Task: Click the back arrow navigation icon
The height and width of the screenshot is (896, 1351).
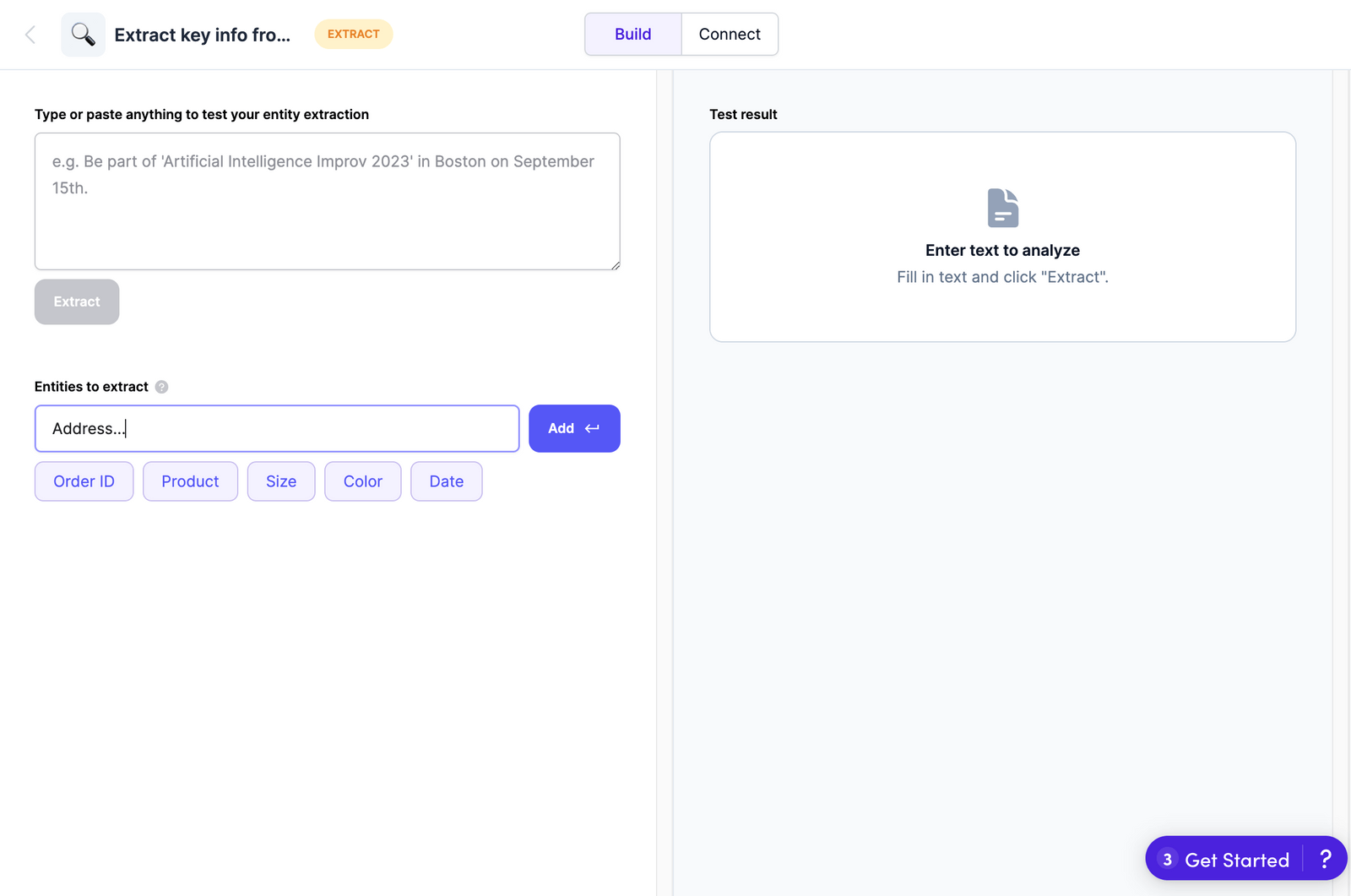Action: [30, 34]
